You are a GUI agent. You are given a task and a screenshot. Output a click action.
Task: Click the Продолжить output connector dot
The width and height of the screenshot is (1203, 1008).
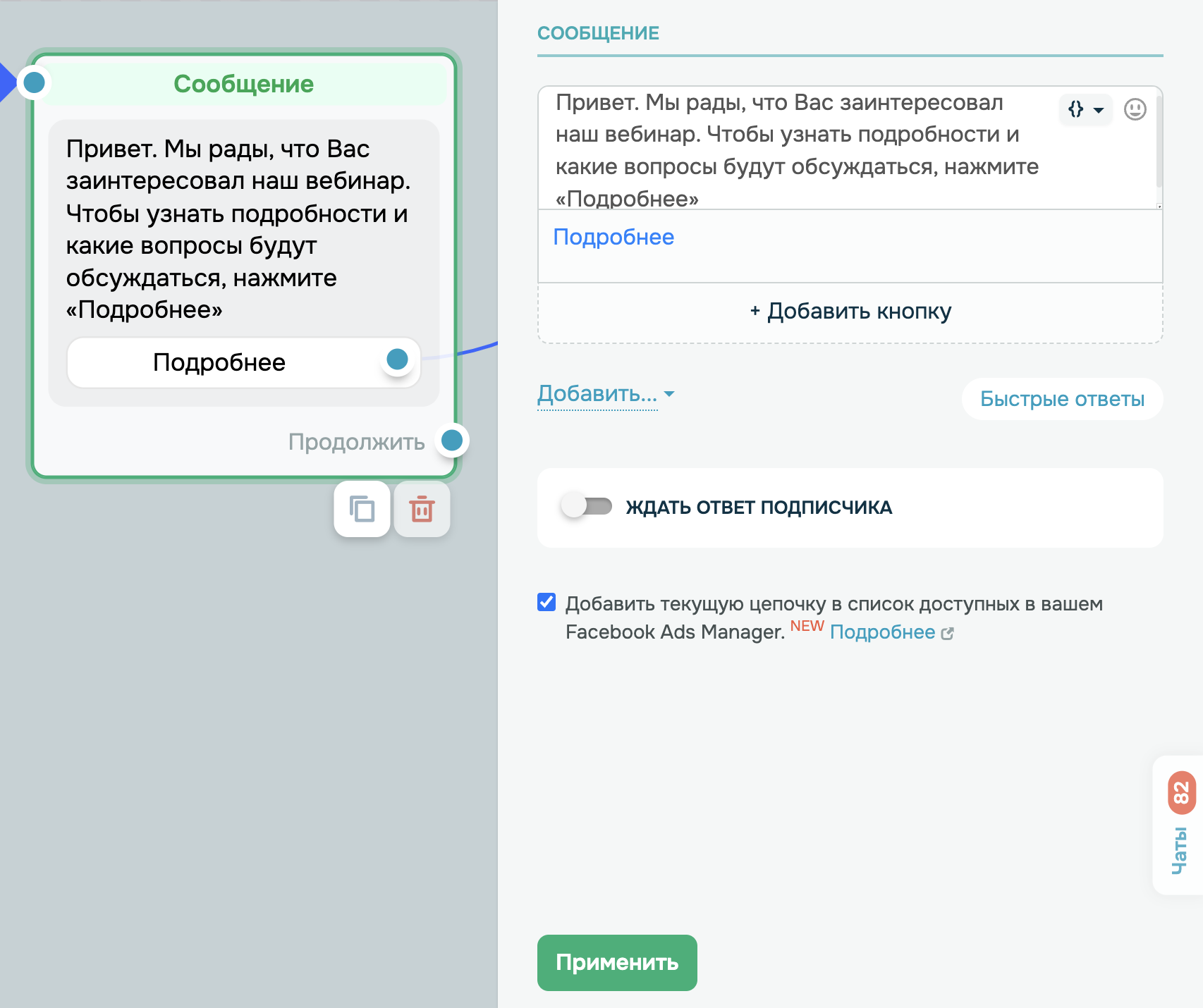(452, 440)
